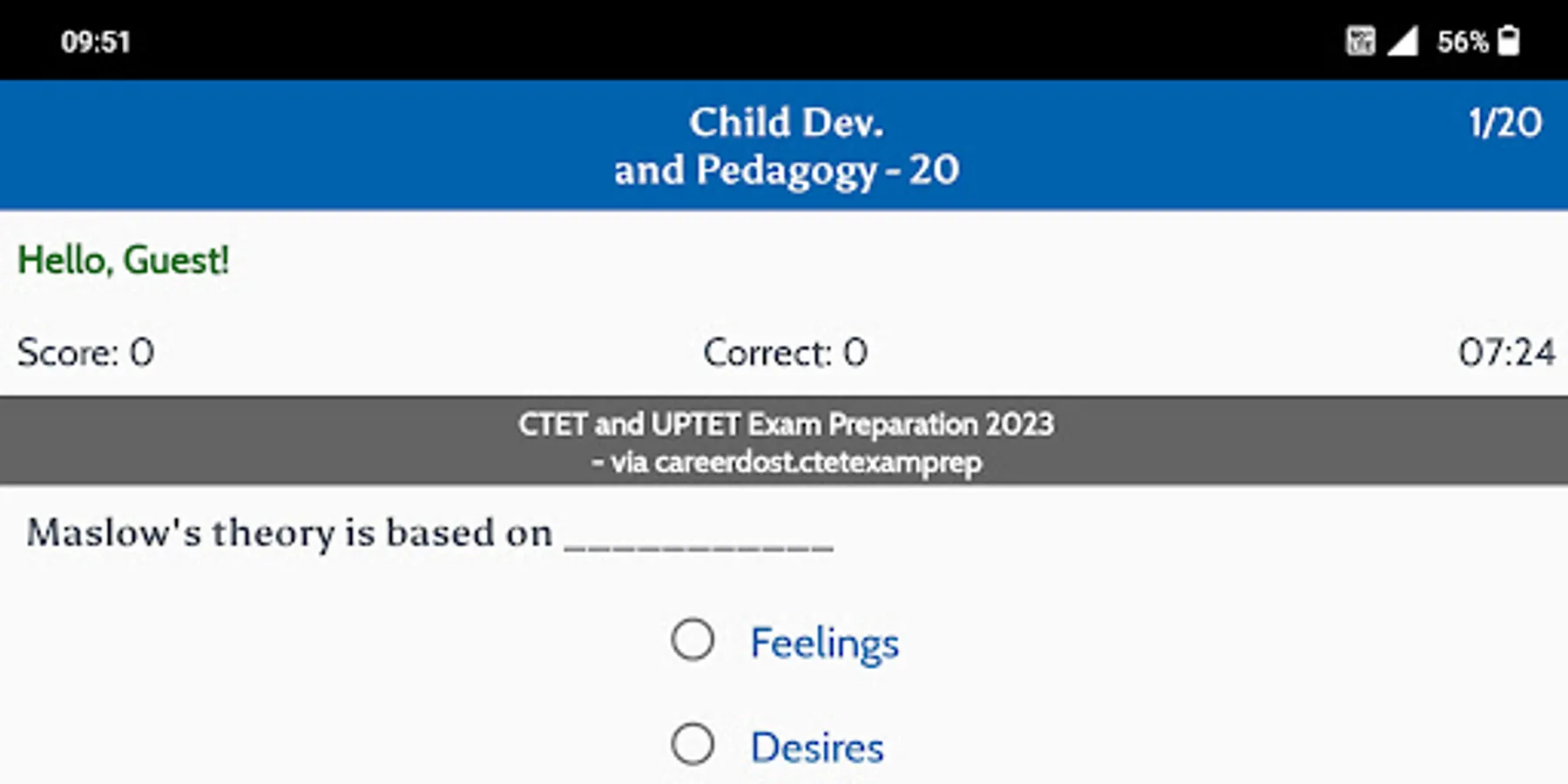The height and width of the screenshot is (784, 1568).
Task: Select the Feelings radio button
Action: (x=693, y=640)
